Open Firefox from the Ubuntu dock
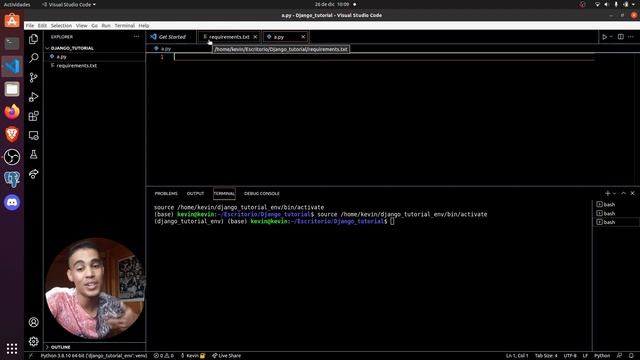640x360 pixels. pos(12,111)
